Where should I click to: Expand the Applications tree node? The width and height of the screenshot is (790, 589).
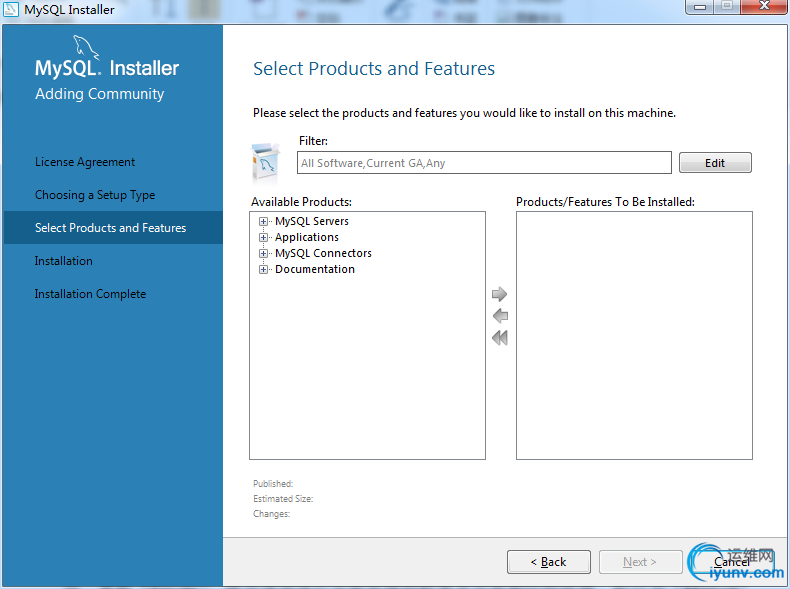tap(263, 237)
